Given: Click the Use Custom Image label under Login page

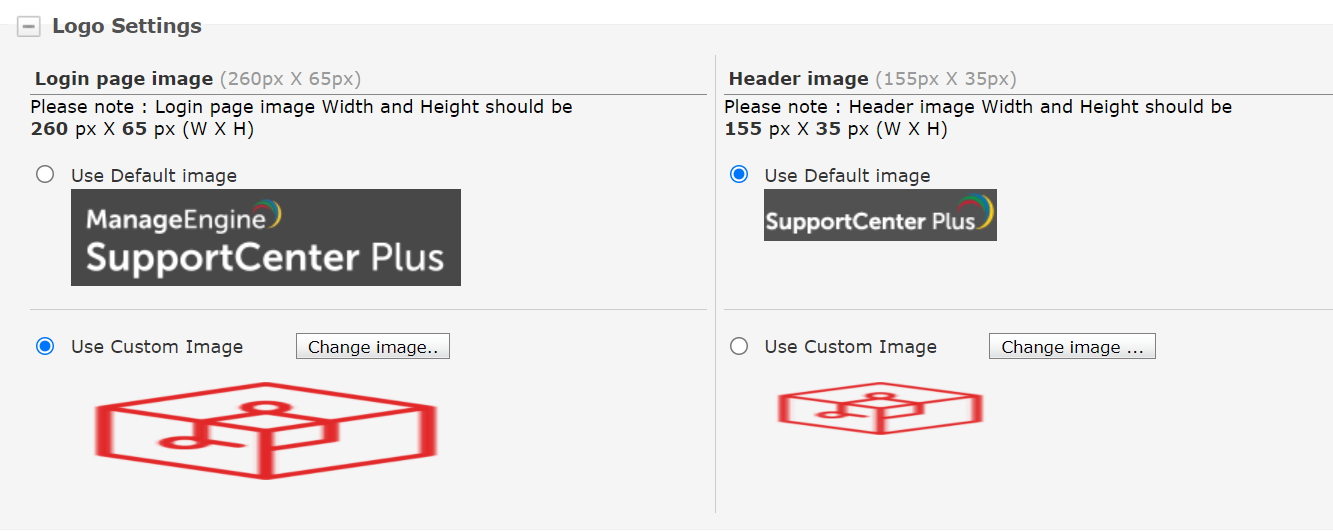Looking at the screenshot, I should [157, 347].
